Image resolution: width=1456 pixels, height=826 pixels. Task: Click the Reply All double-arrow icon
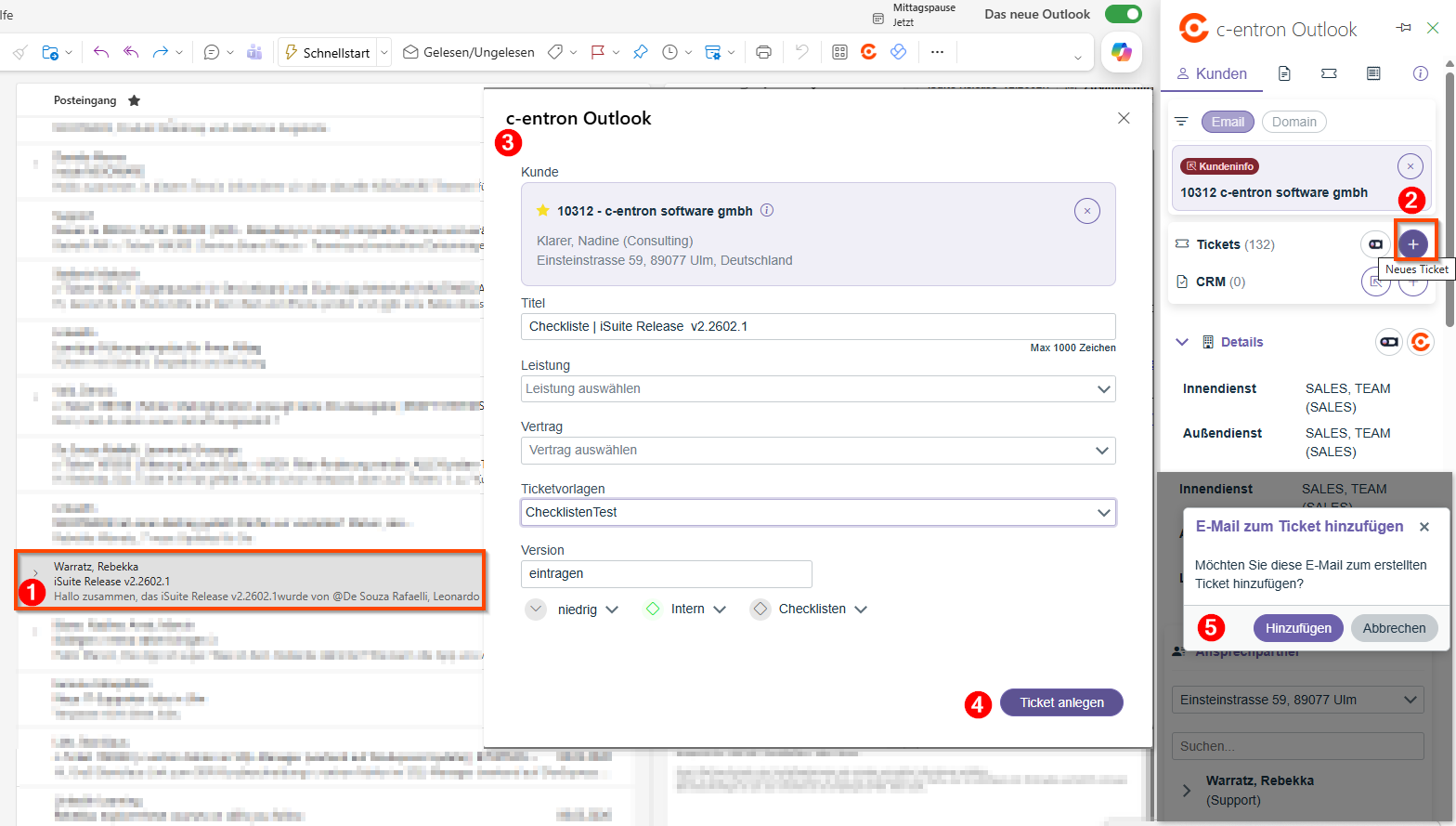tap(131, 53)
